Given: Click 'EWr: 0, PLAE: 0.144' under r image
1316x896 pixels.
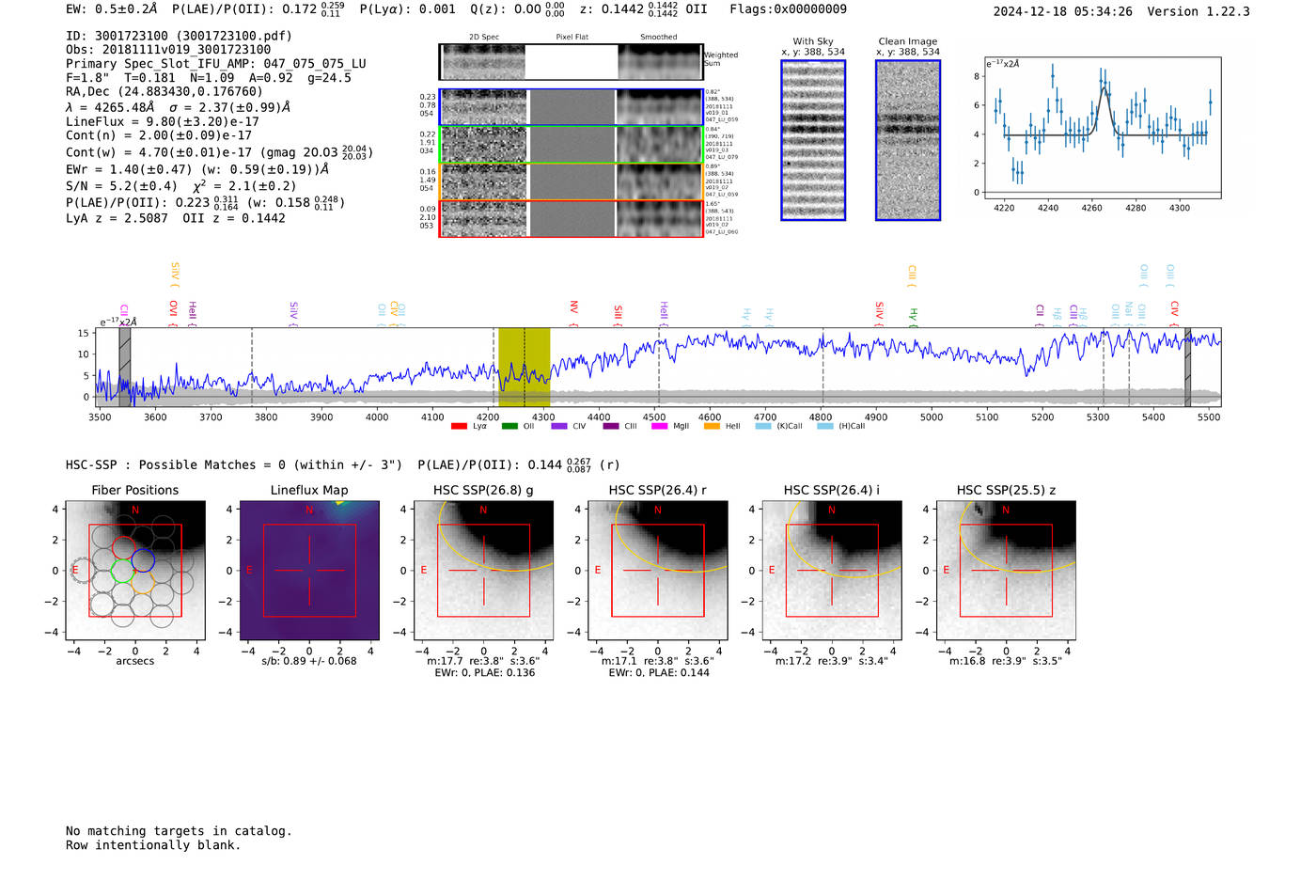Looking at the screenshot, I should pos(659,672).
